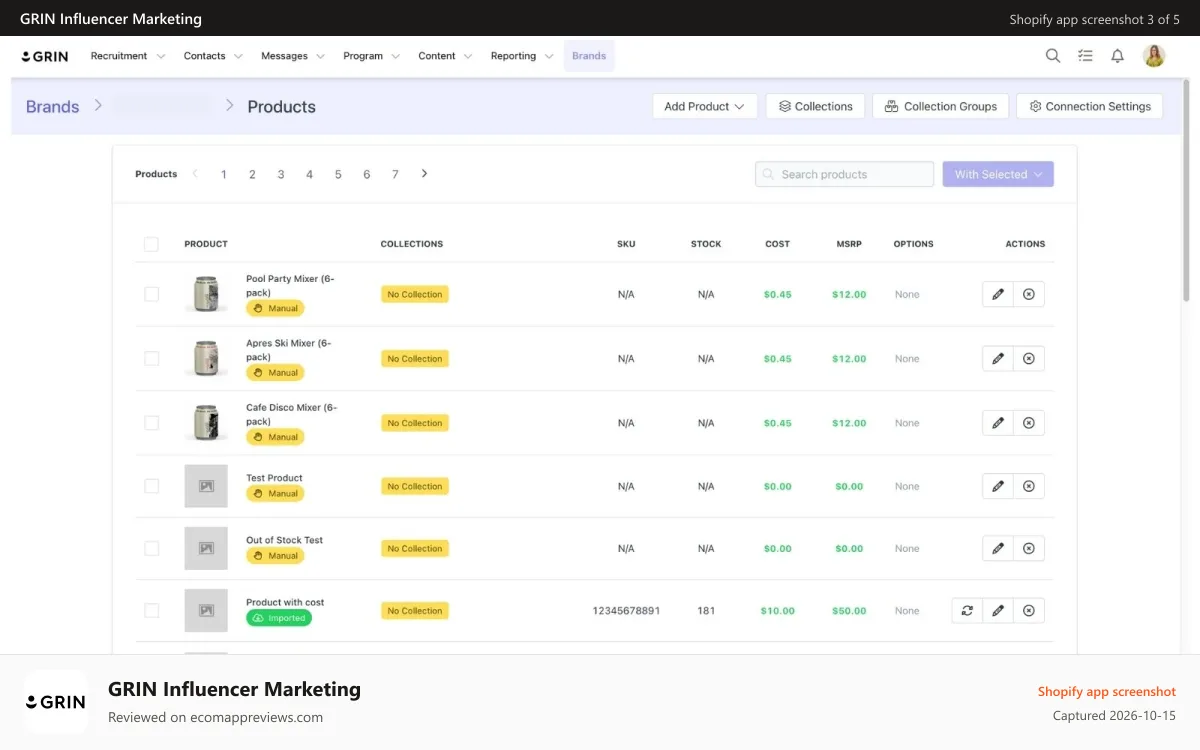Screen dimensions: 1200x750
Task: Check the Pool Party Mixer row checkbox
Action: click(x=151, y=294)
